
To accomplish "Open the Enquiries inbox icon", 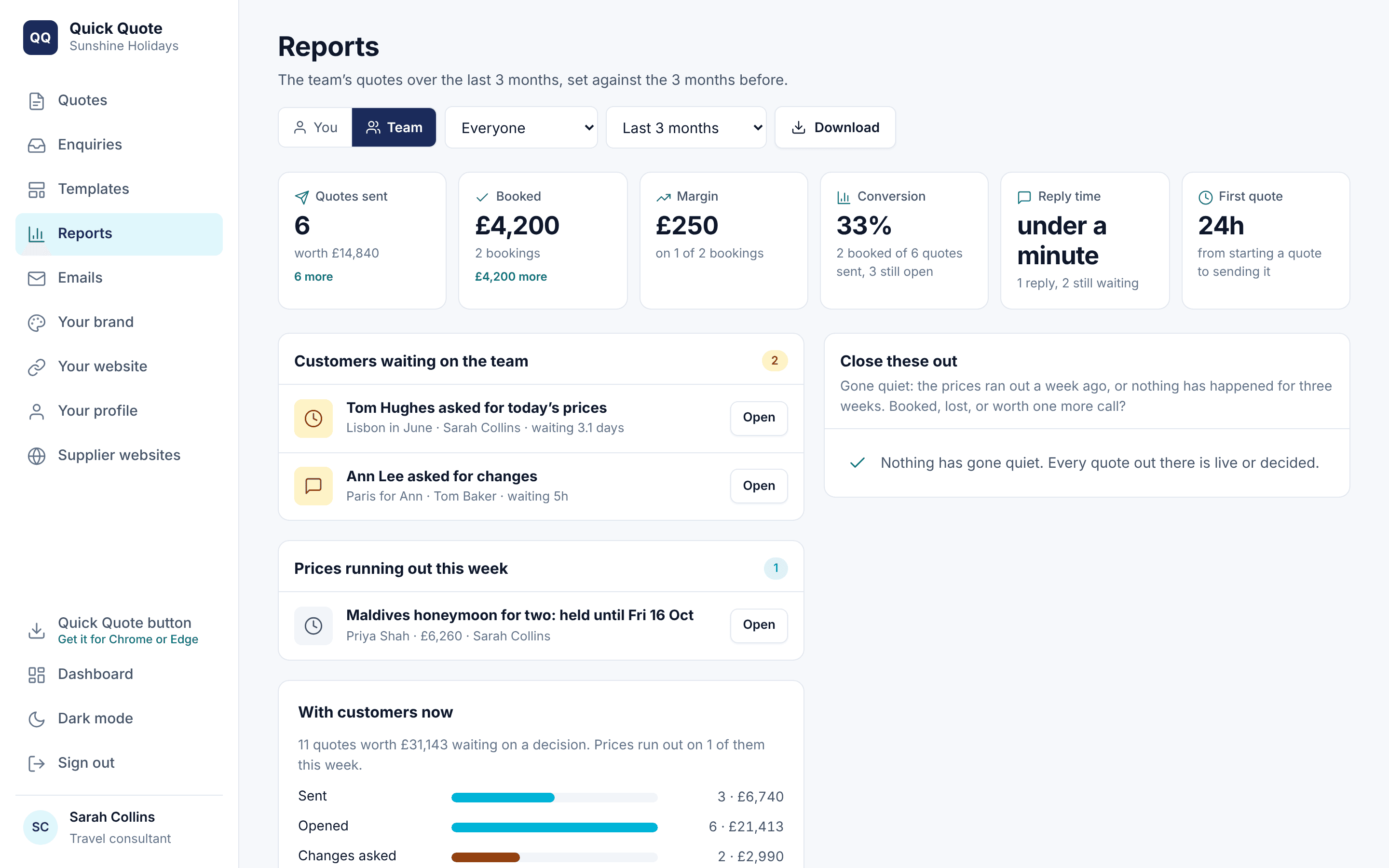I will (x=37, y=145).
